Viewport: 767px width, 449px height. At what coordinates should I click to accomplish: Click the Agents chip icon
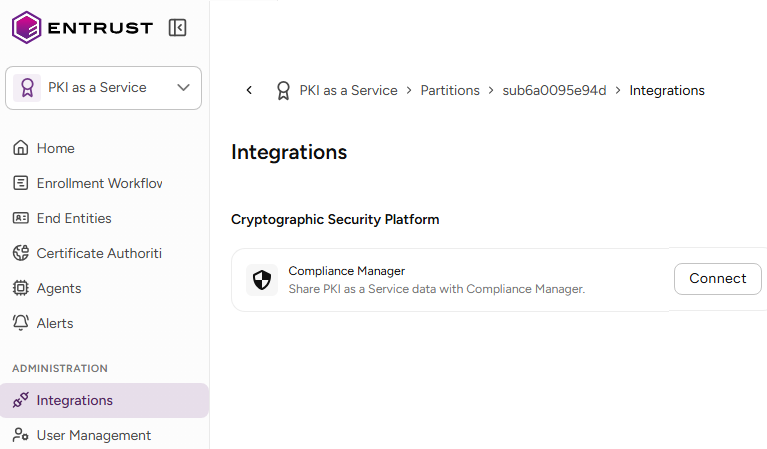coord(21,288)
